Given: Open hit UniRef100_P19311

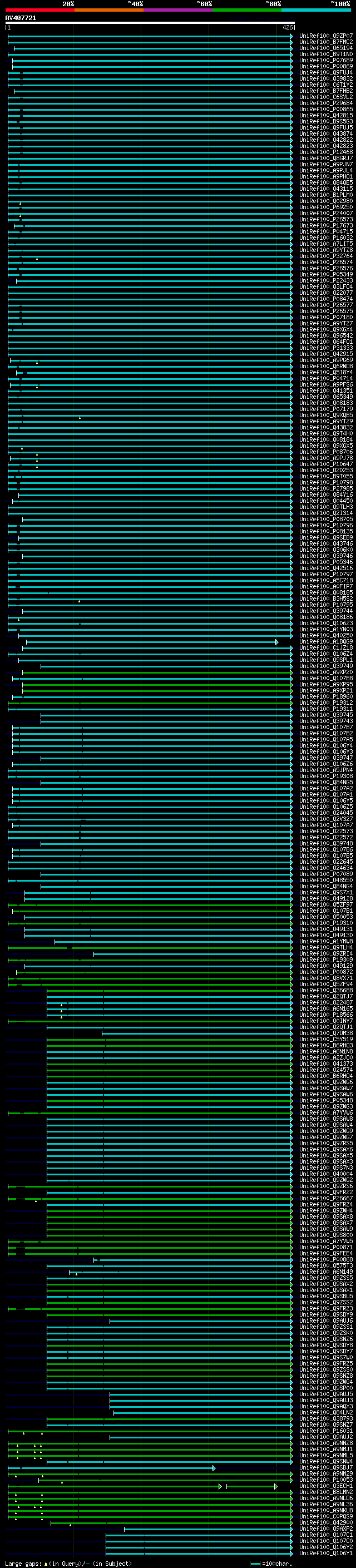Looking at the screenshot, I should pos(326,709).
